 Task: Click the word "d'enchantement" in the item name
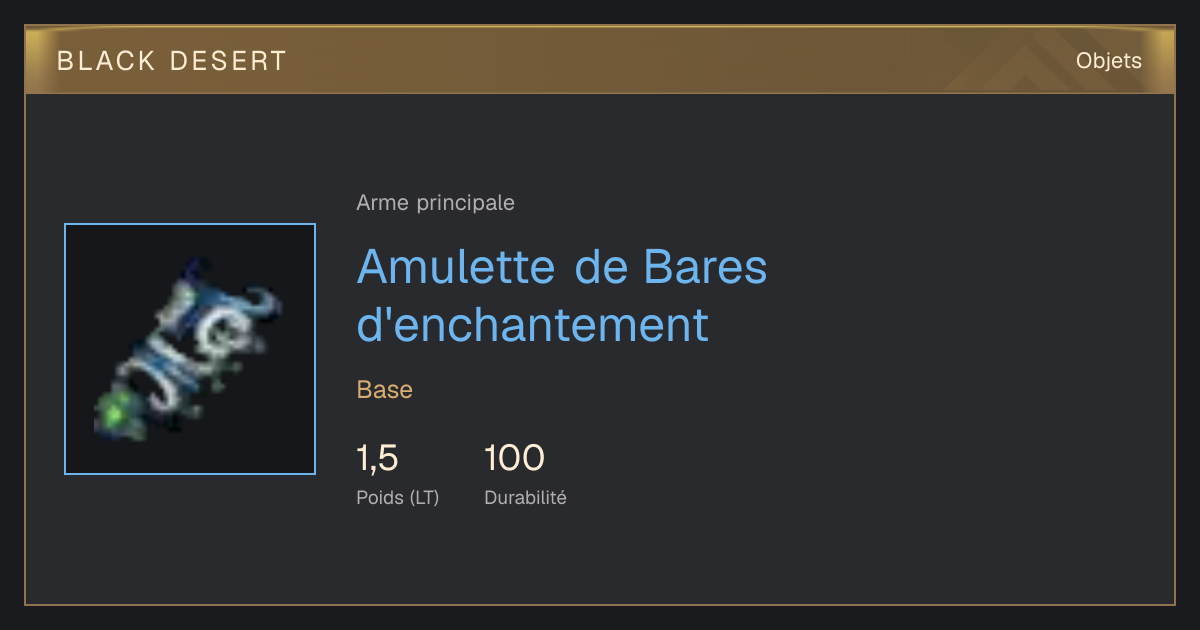(533, 326)
